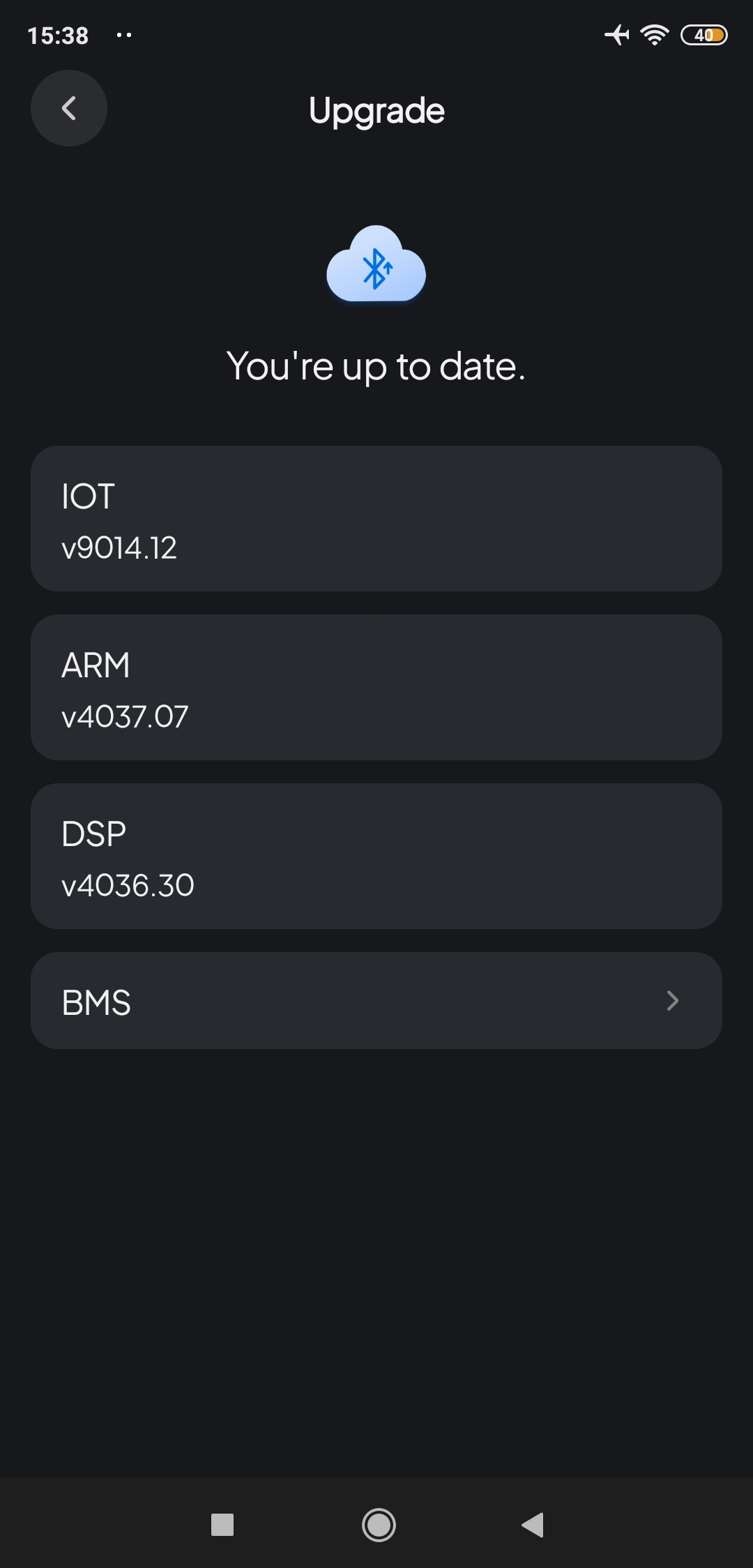Tap the notification dots in status bar
The width and height of the screenshot is (753, 1568).
[x=124, y=35]
